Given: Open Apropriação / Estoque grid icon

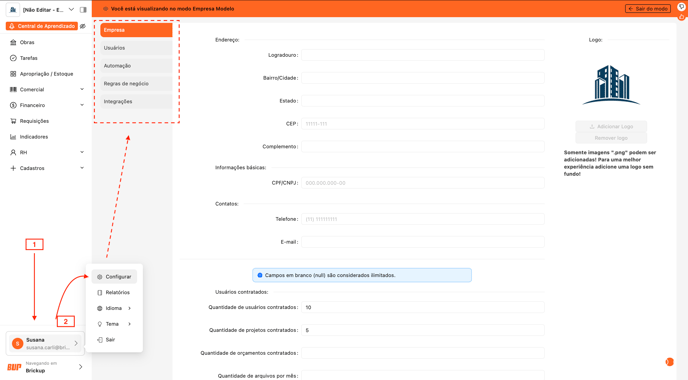Looking at the screenshot, I should click(x=13, y=74).
